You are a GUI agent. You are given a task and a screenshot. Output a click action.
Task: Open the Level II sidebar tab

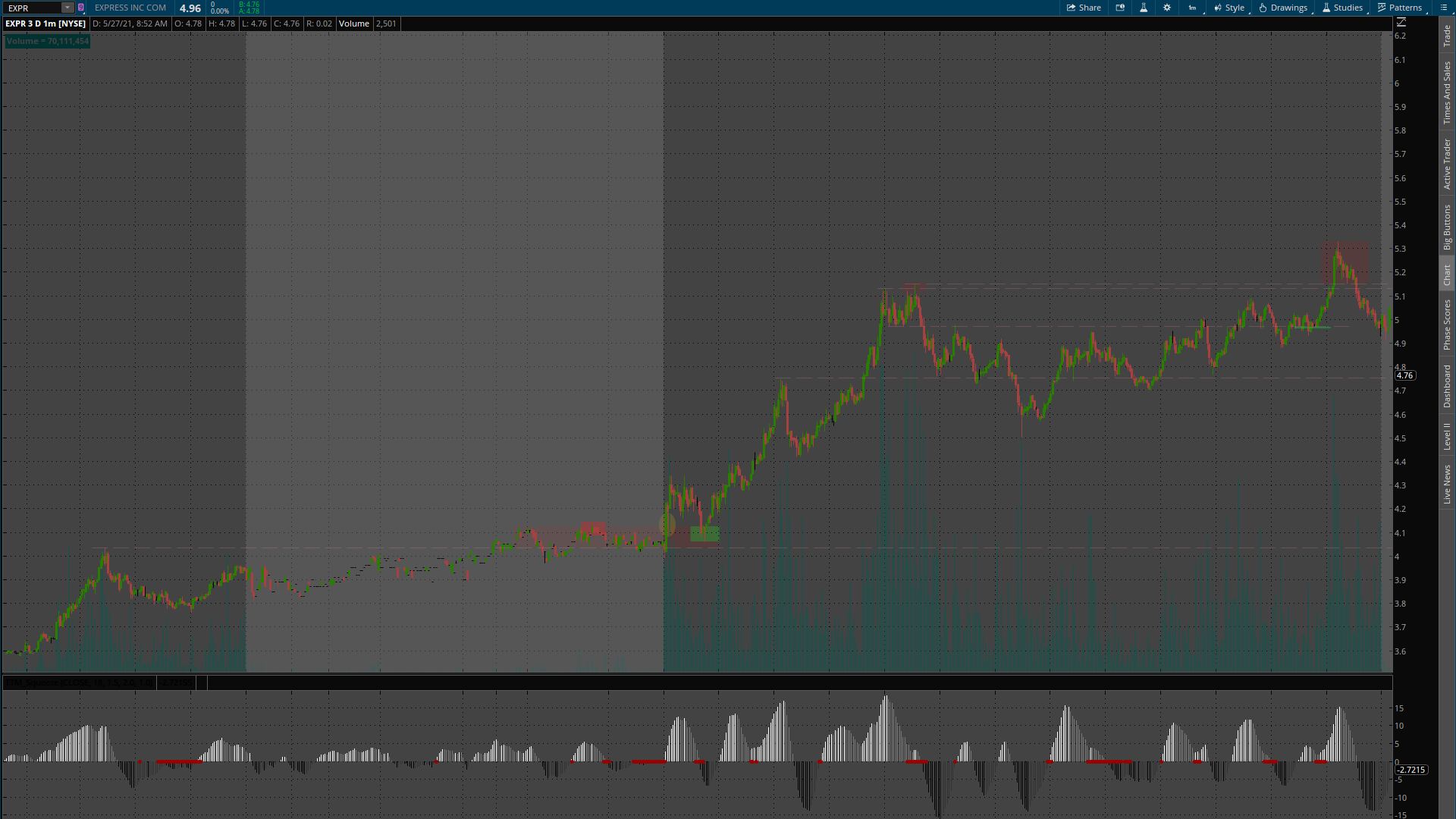click(x=1447, y=436)
